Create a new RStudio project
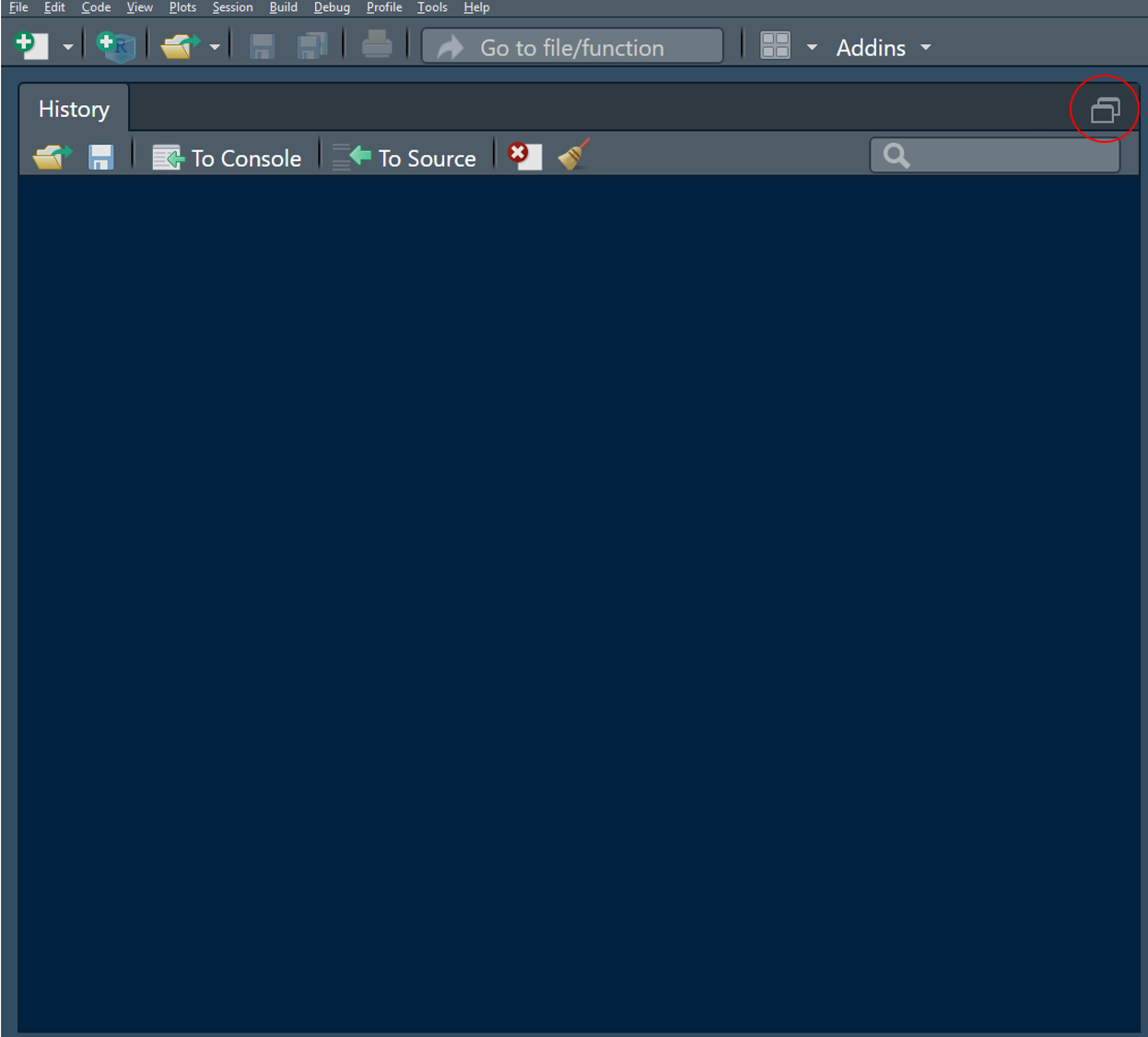The height and width of the screenshot is (1037, 1148). coord(114,44)
